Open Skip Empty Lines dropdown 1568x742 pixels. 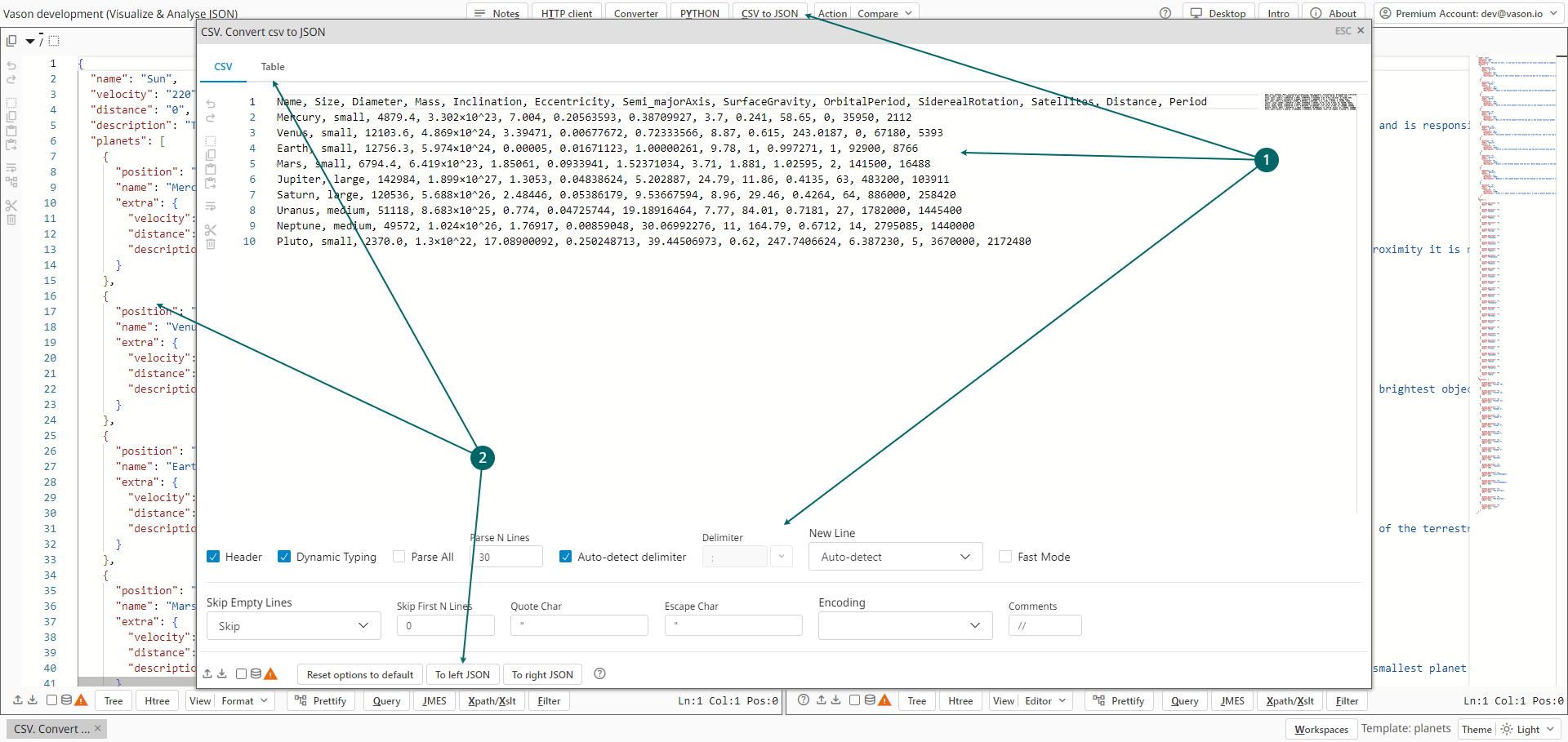pyautogui.click(x=293, y=626)
